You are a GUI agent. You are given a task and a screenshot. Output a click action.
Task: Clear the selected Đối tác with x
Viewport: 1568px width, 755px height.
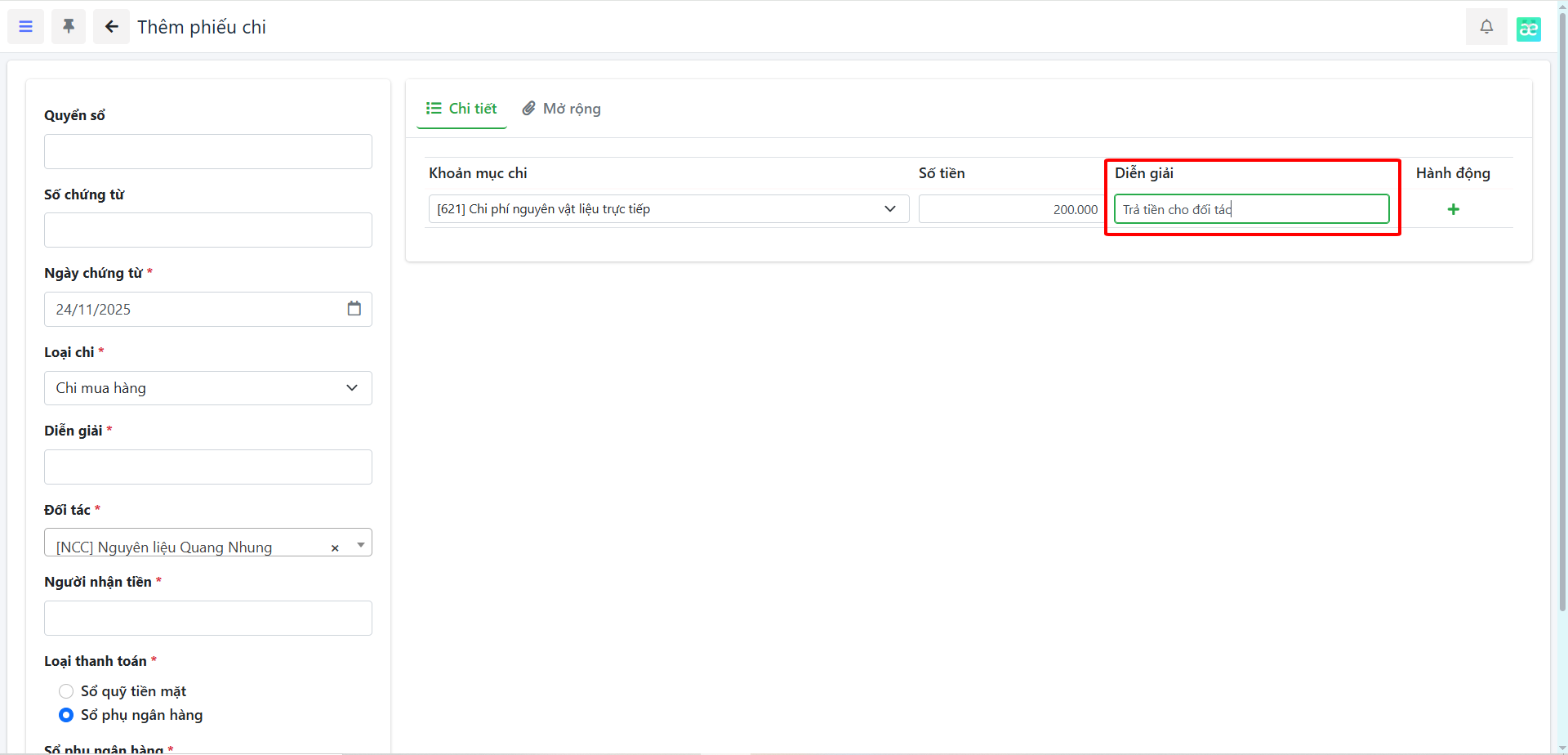pos(335,548)
